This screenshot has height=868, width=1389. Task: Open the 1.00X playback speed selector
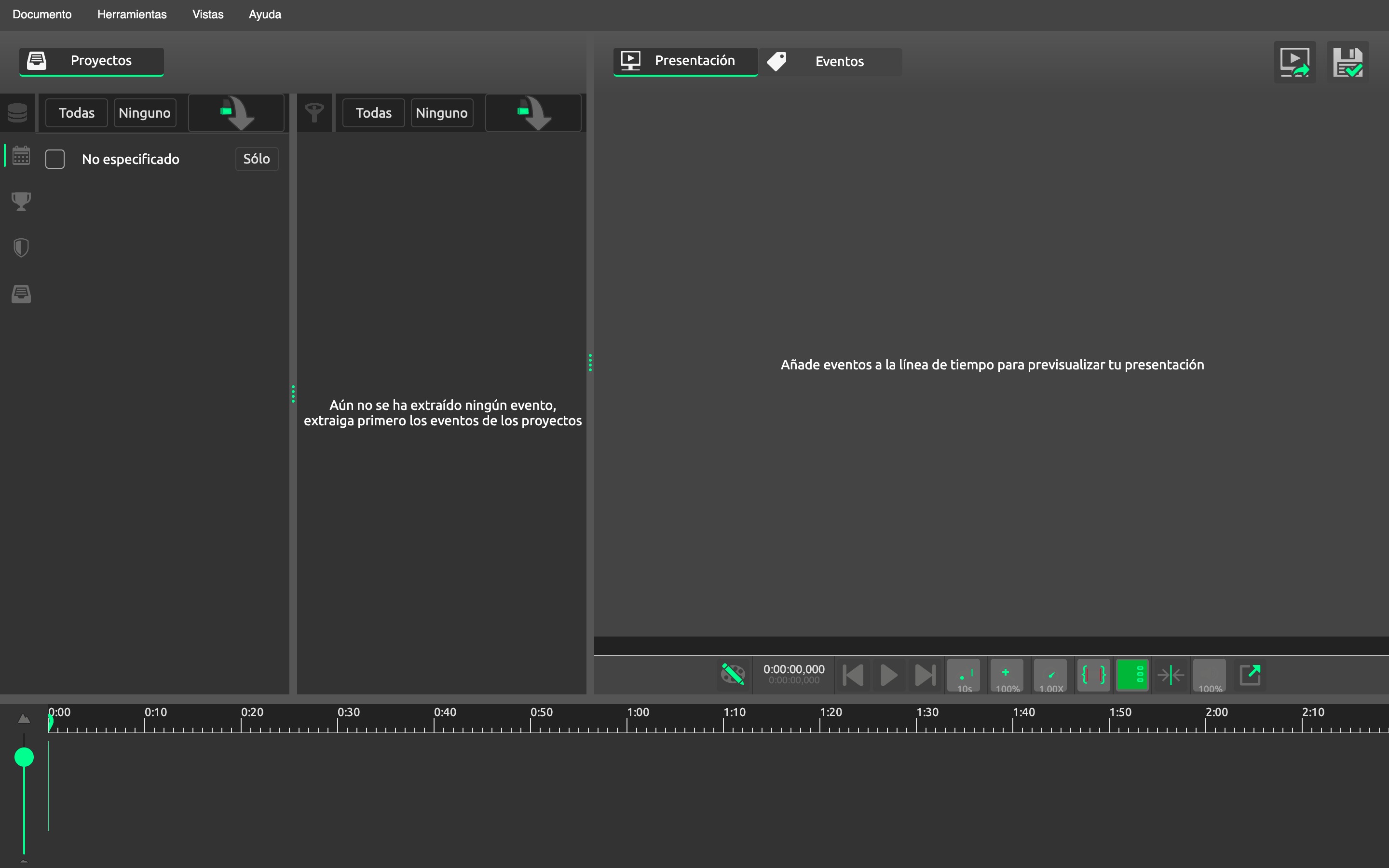1050,676
